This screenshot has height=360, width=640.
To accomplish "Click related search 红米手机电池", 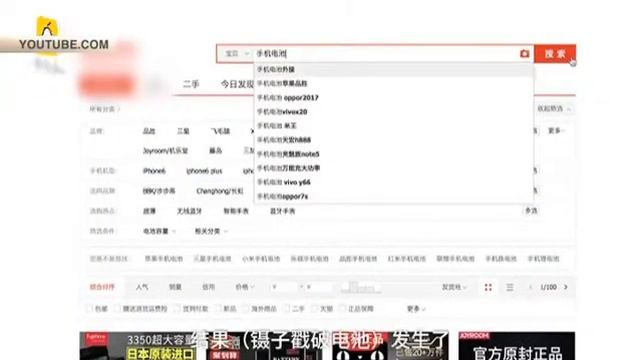I will point(407,259).
